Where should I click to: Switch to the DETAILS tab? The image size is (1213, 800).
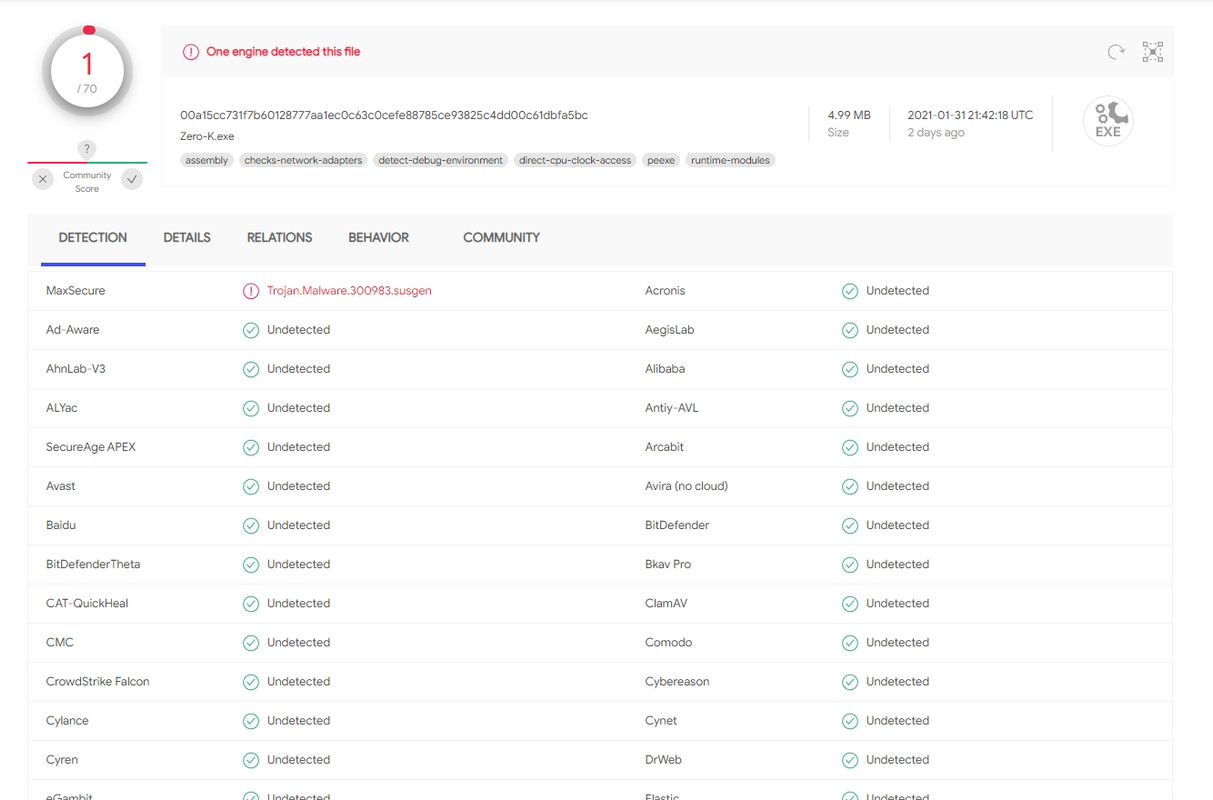click(187, 238)
